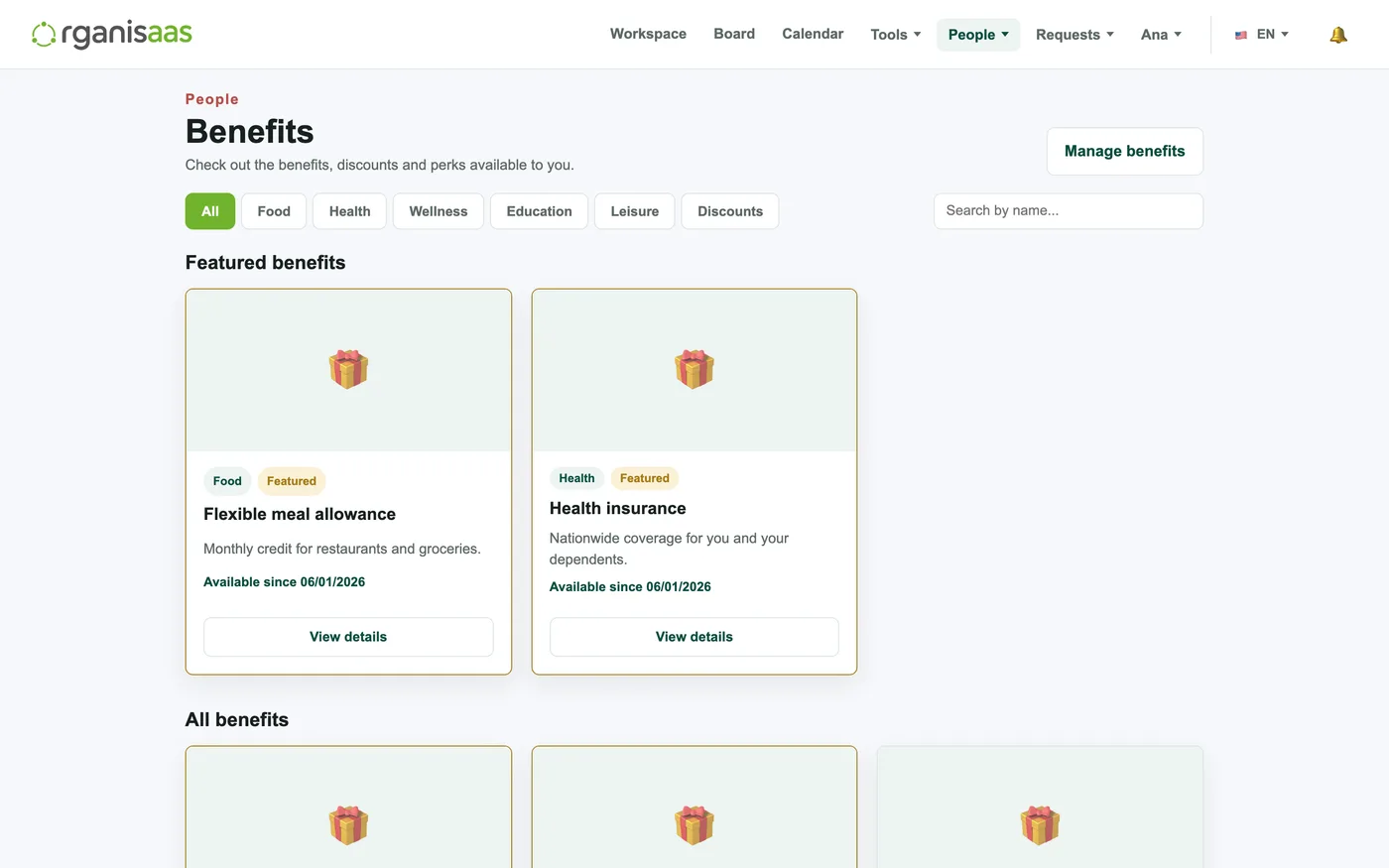
Task: Click Food tag on meal allowance card
Action: 227,481
